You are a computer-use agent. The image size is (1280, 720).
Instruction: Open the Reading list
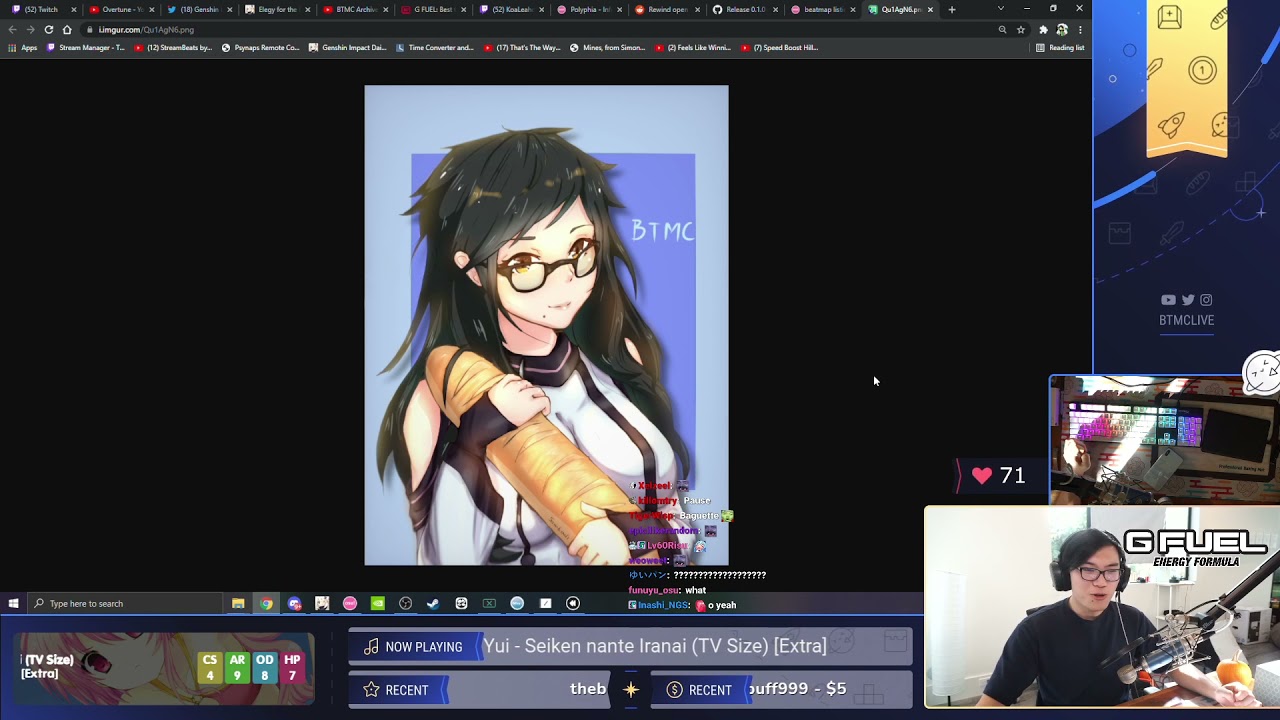coord(1060,48)
